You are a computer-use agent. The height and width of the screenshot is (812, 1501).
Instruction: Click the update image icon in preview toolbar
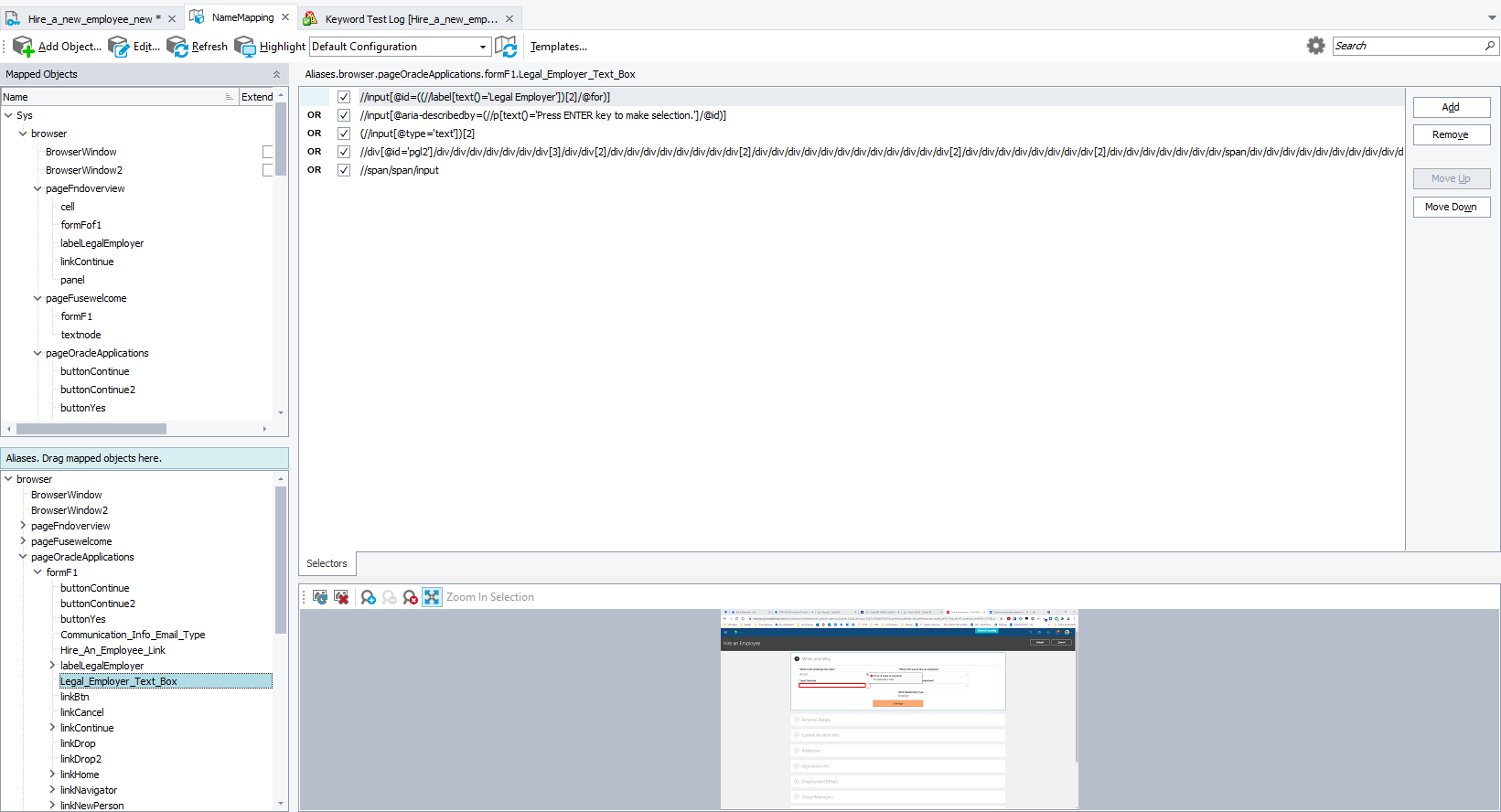click(320, 597)
